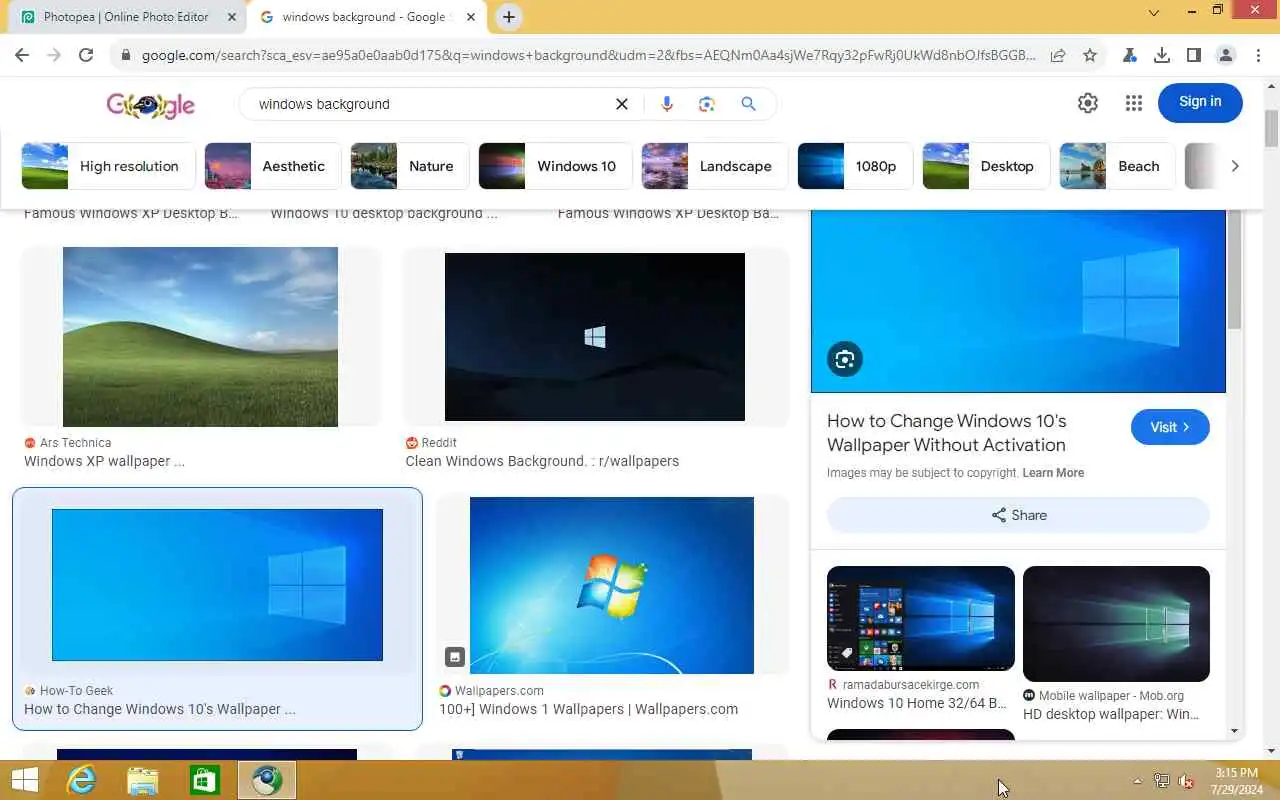Screen dimensions: 1280x800
Task: Click into the search input field
Action: [x=430, y=104]
